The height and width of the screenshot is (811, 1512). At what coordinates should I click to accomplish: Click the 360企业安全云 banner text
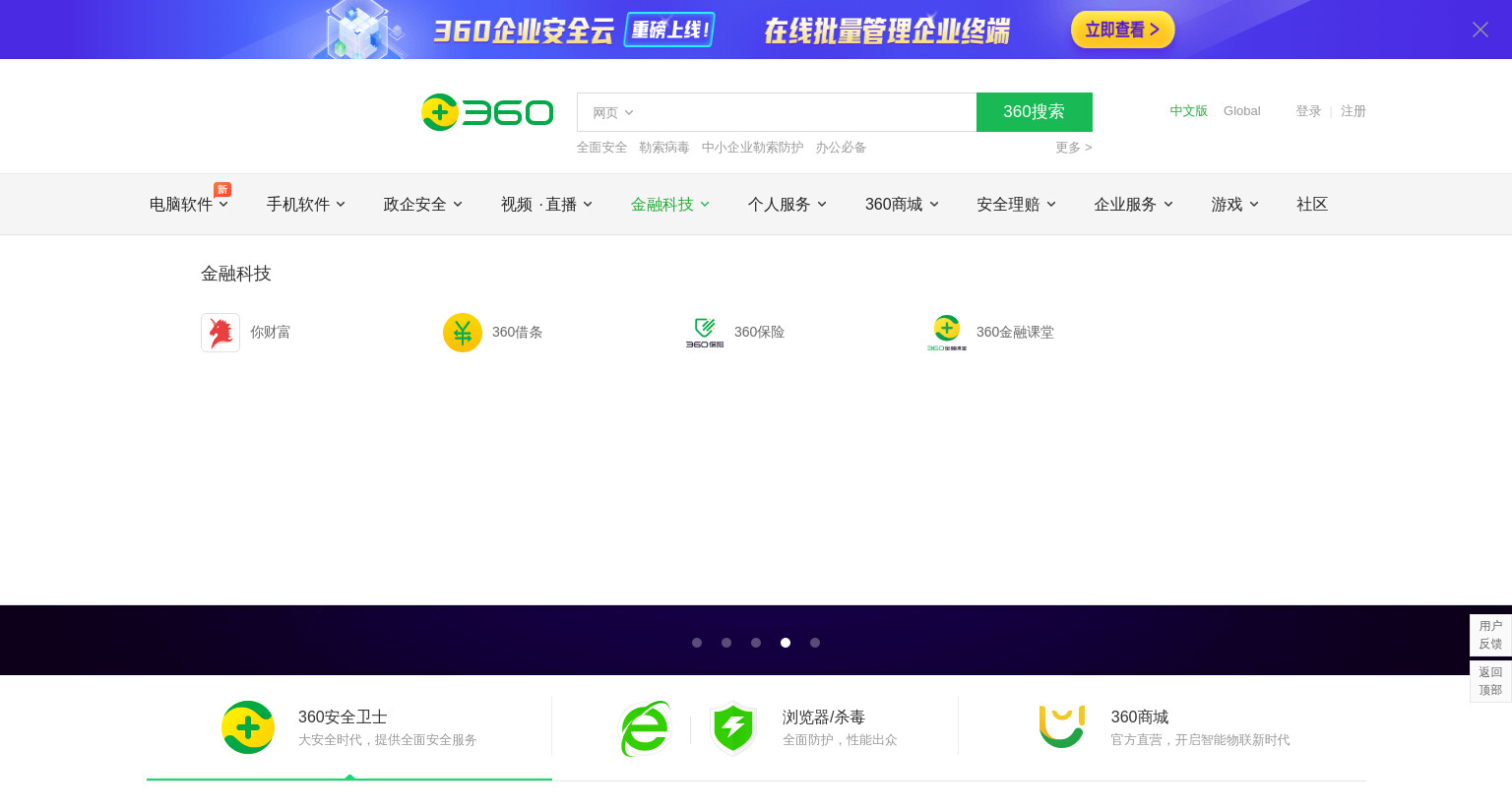[524, 31]
